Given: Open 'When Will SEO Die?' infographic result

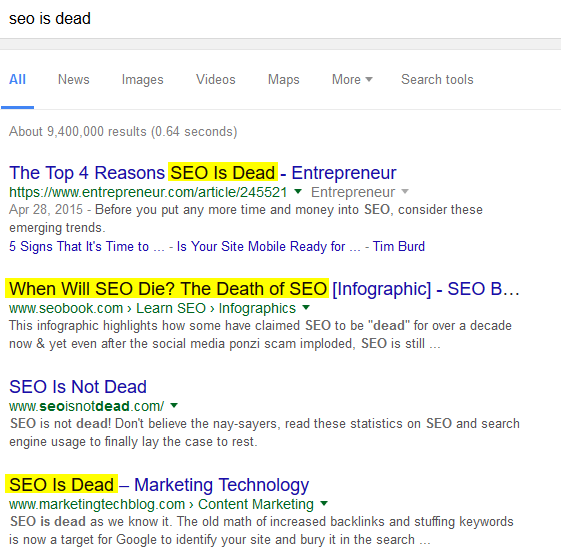Looking at the screenshot, I should pos(264,289).
